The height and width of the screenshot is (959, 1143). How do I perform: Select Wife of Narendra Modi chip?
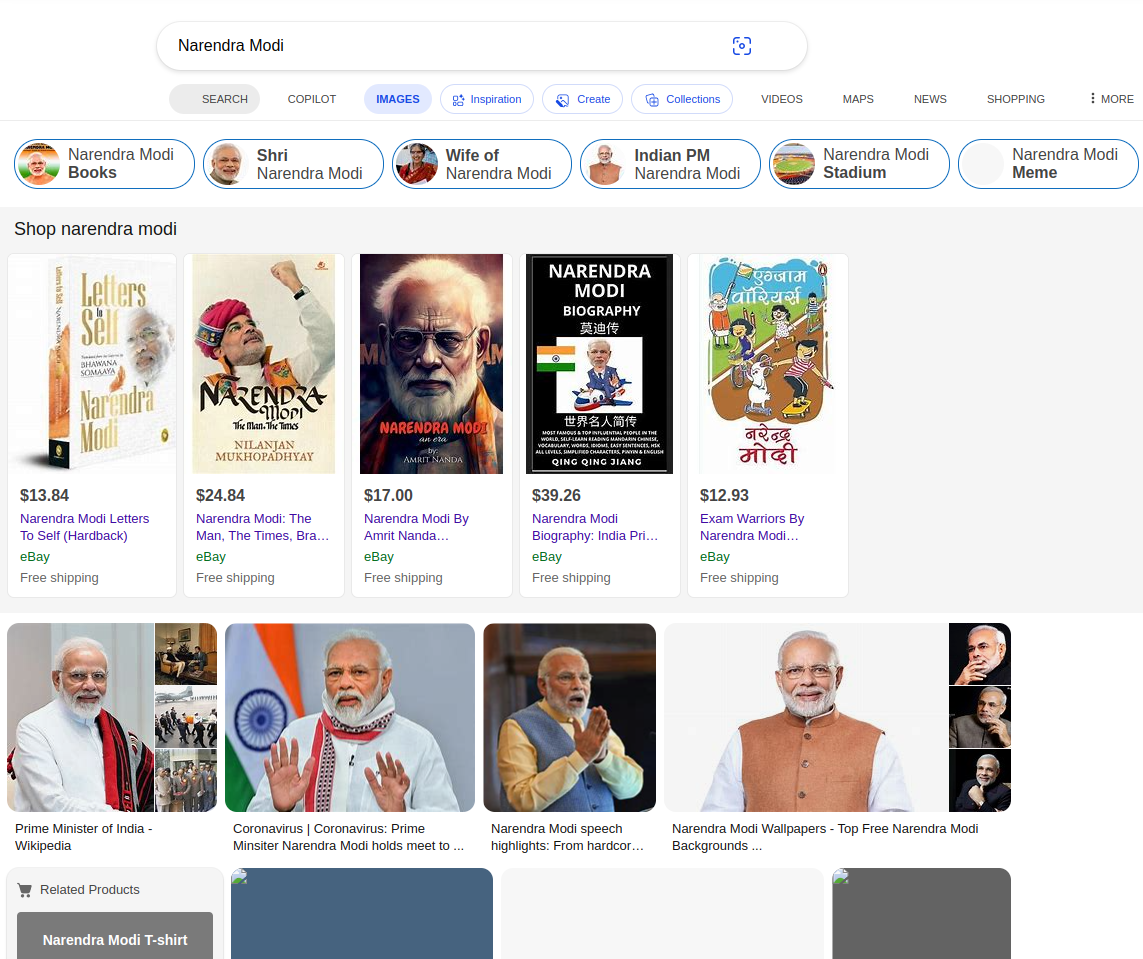(x=482, y=164)
